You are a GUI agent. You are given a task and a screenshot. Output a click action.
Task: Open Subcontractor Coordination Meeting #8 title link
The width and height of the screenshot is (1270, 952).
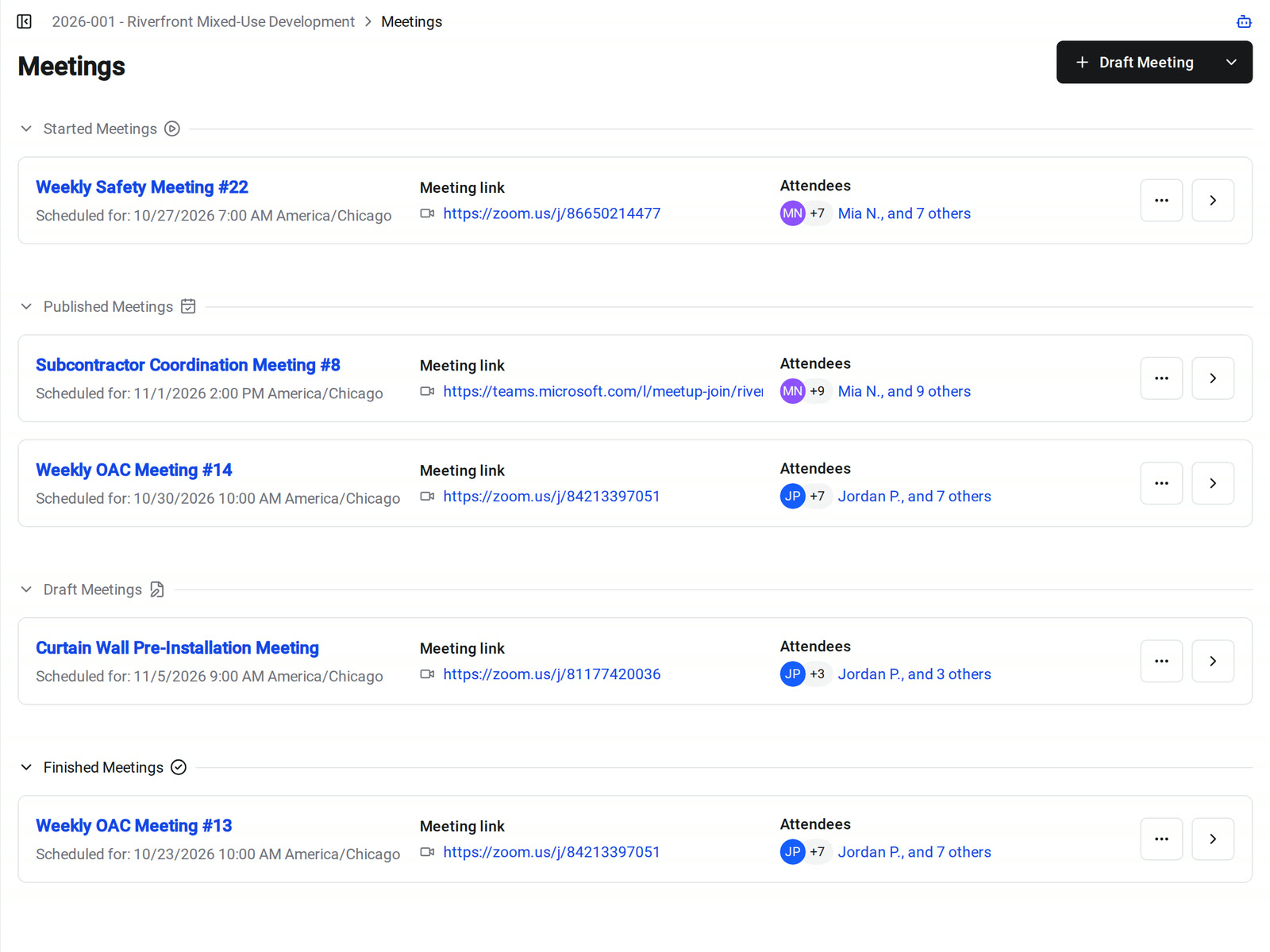188,365
